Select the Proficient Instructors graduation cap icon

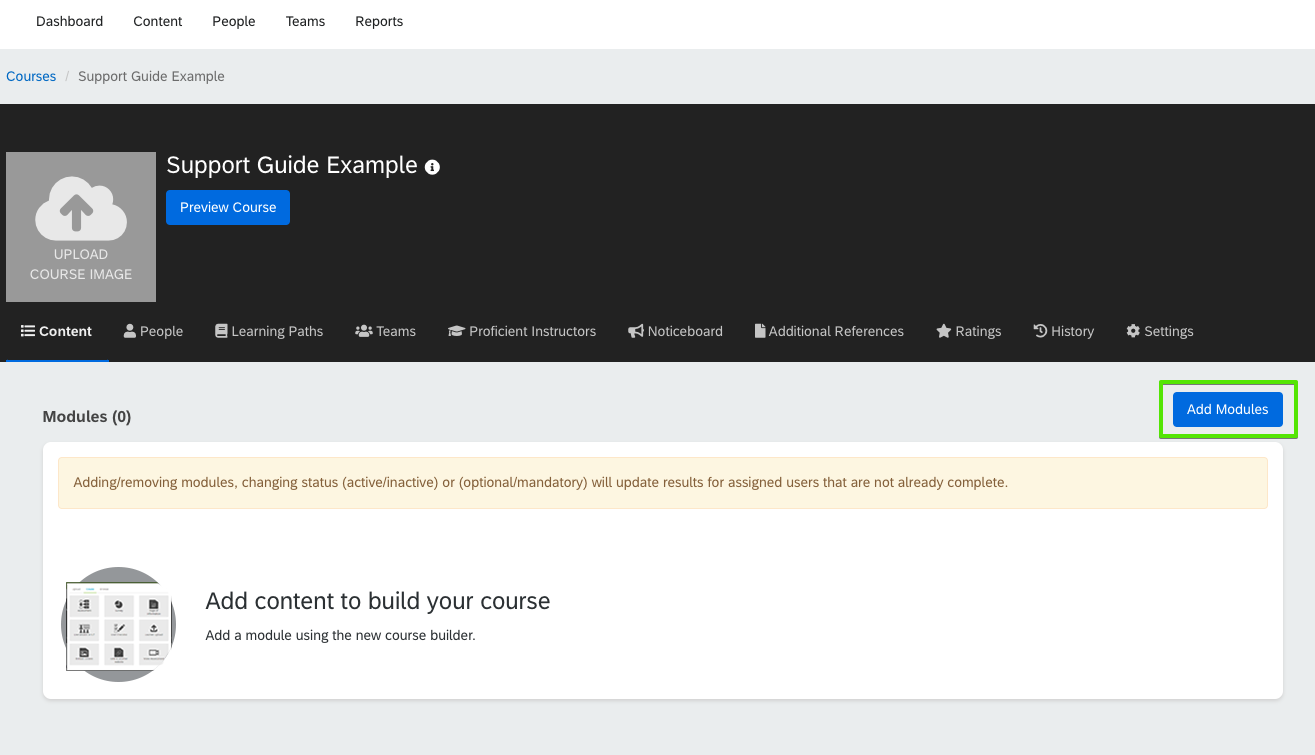pos(456,330)
